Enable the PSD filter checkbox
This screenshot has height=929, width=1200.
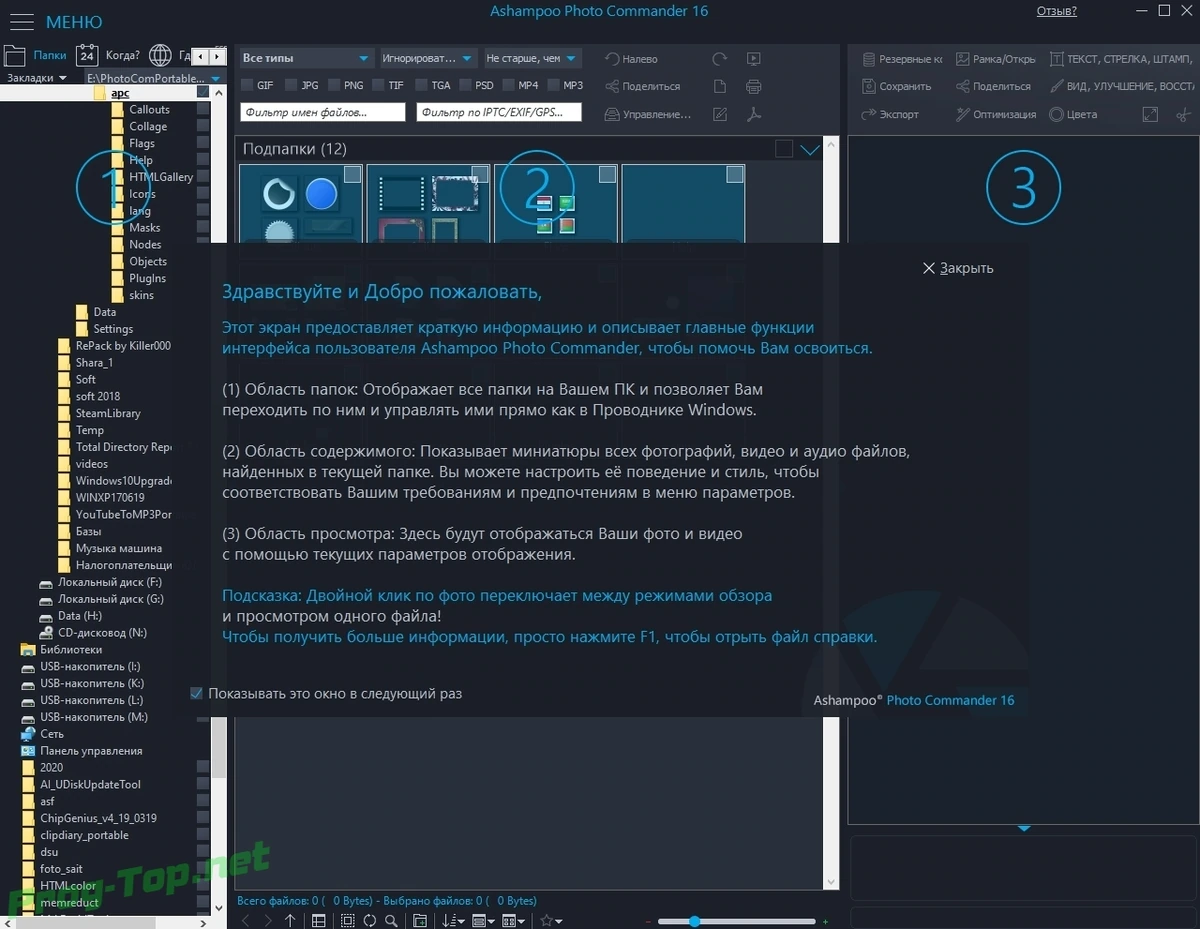pos(465,86)
